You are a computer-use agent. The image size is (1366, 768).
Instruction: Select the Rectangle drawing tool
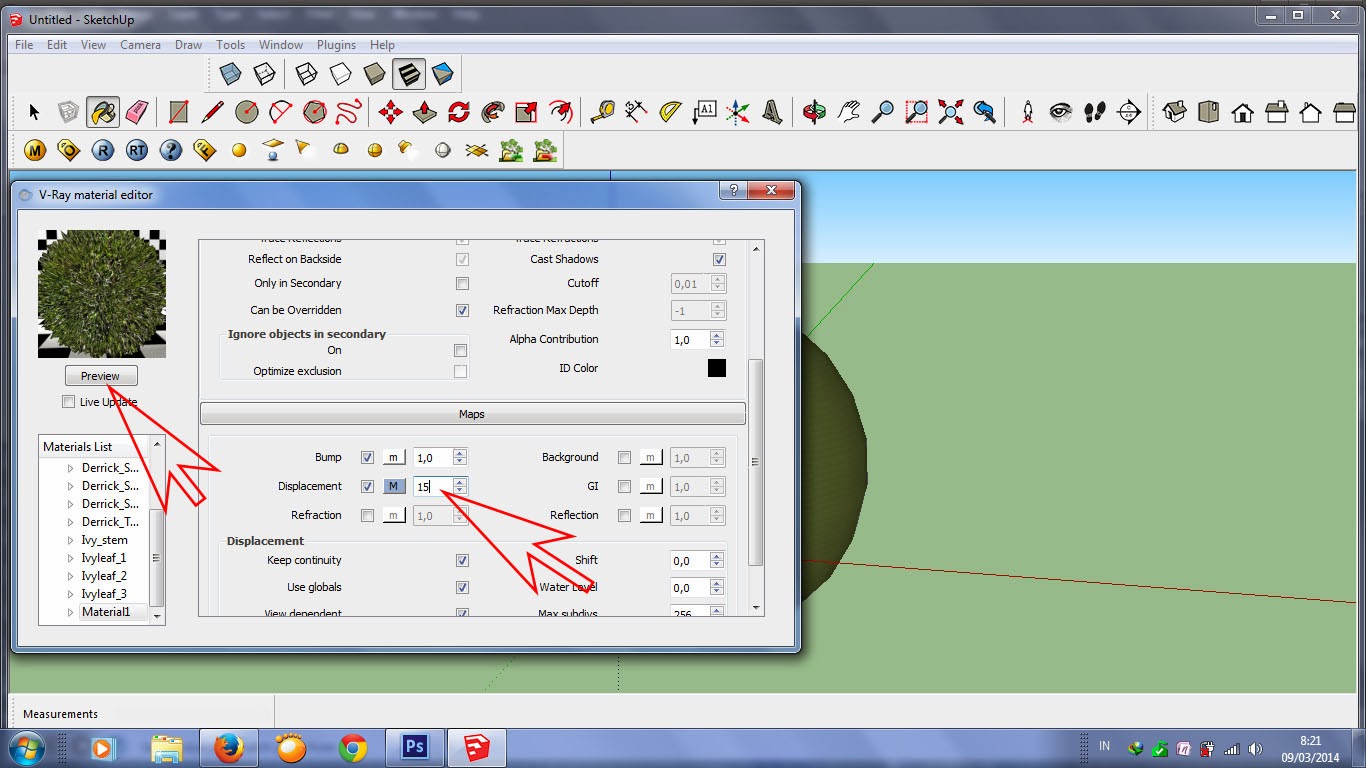[180, 112]
